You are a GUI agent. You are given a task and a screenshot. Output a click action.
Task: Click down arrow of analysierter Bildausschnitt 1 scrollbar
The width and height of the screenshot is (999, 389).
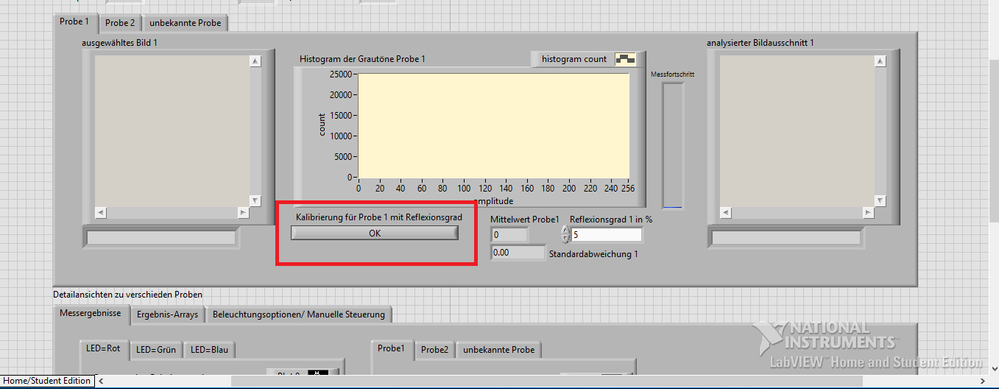(880, 200)
